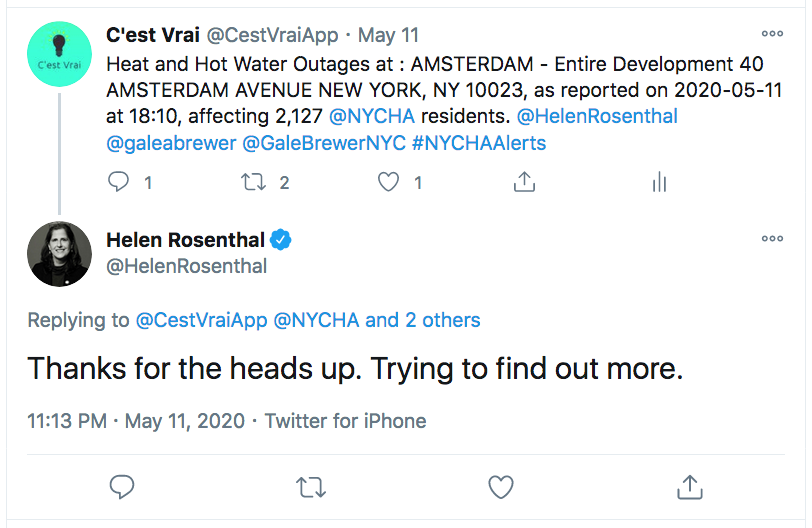Share Helen Rosenthal's reply

(x=689, y=487)
